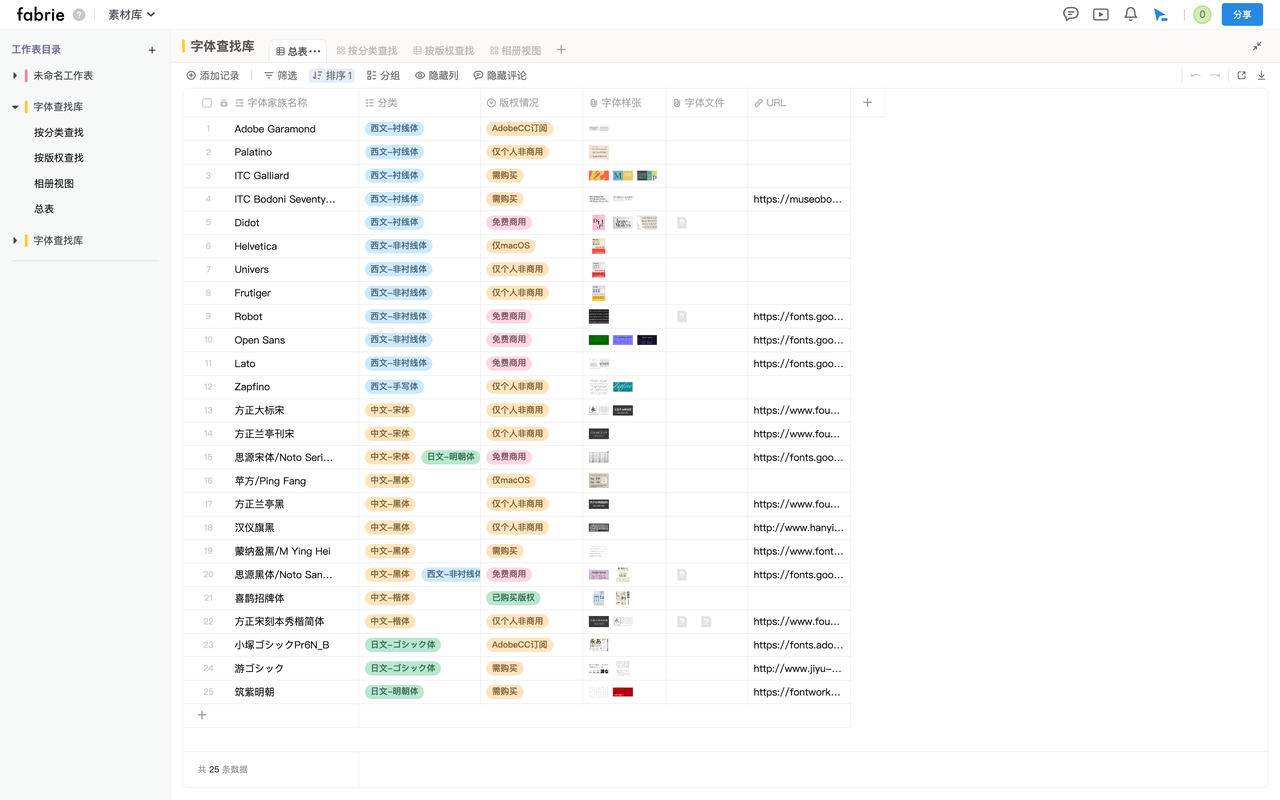Open ITC Galliard first sample thumbnail
This screenshot has width=1280, height=800.
[x=598, y=176]
